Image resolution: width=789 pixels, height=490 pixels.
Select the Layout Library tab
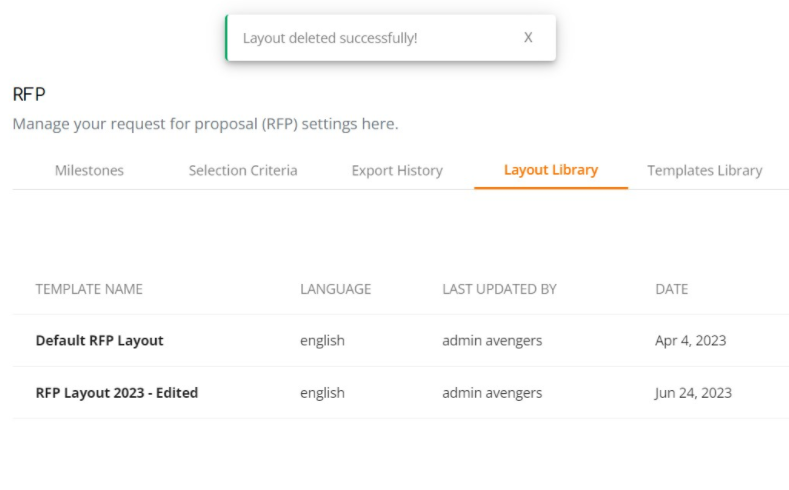pos(551,170)
